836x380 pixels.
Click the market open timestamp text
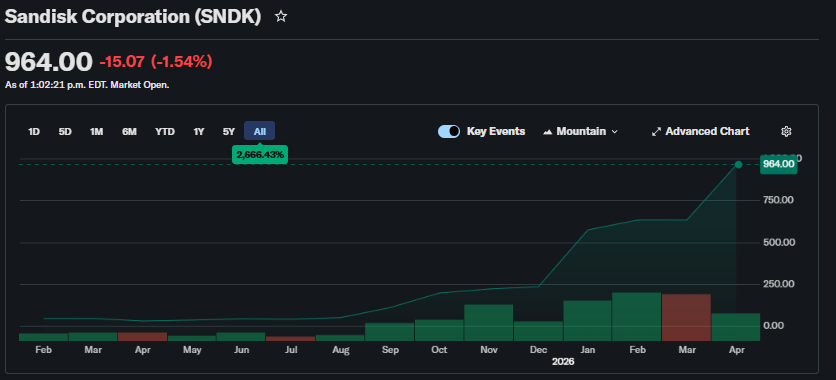(x=87, y=85)
